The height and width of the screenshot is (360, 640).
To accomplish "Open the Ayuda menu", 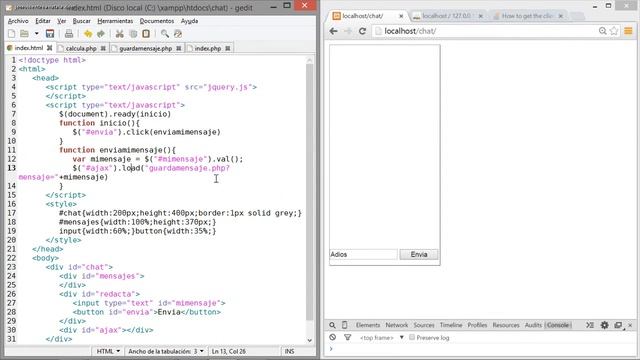I will pyautogui.click(x=189, y=21).
